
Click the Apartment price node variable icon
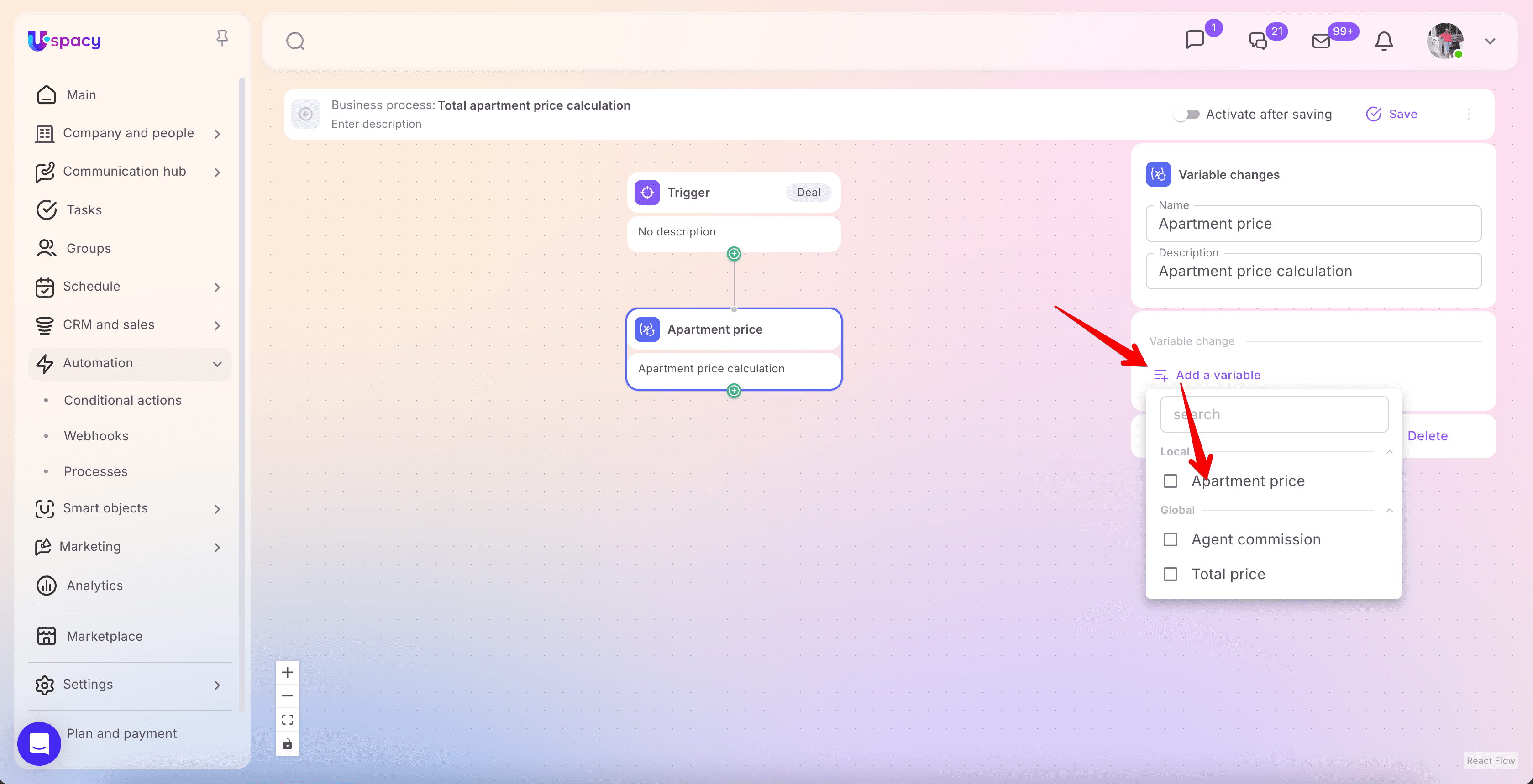coord(647,329)
